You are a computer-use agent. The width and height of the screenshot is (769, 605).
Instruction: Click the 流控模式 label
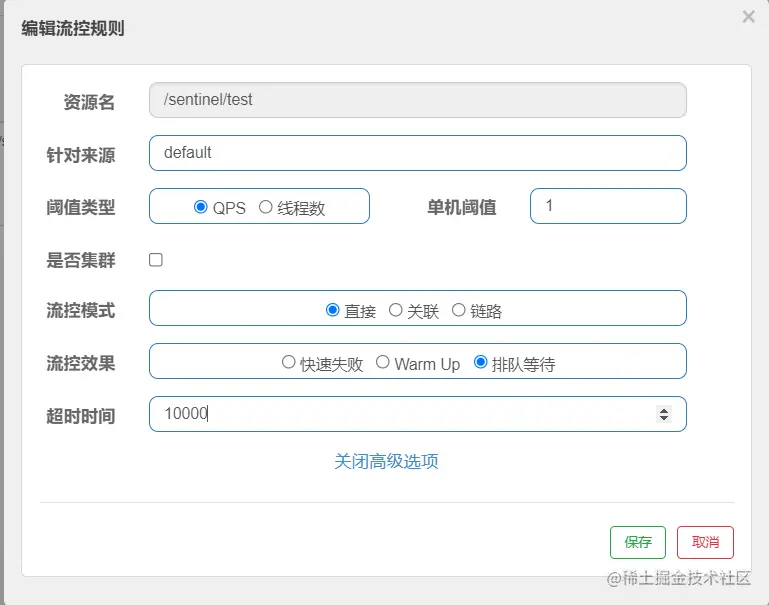pyautogui.click(x=81, y=310)
